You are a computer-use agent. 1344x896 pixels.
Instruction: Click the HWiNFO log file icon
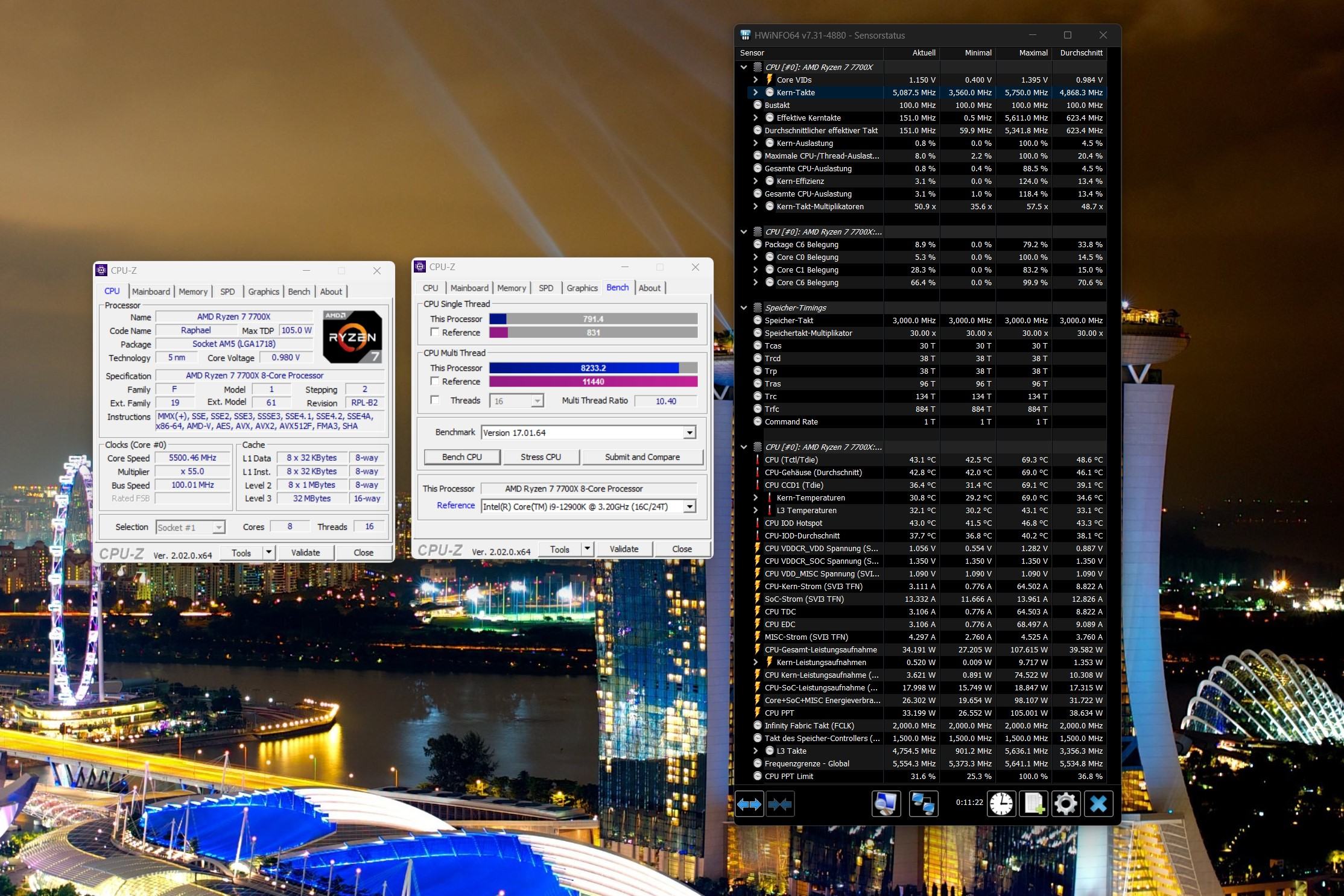coord(1033,804)
